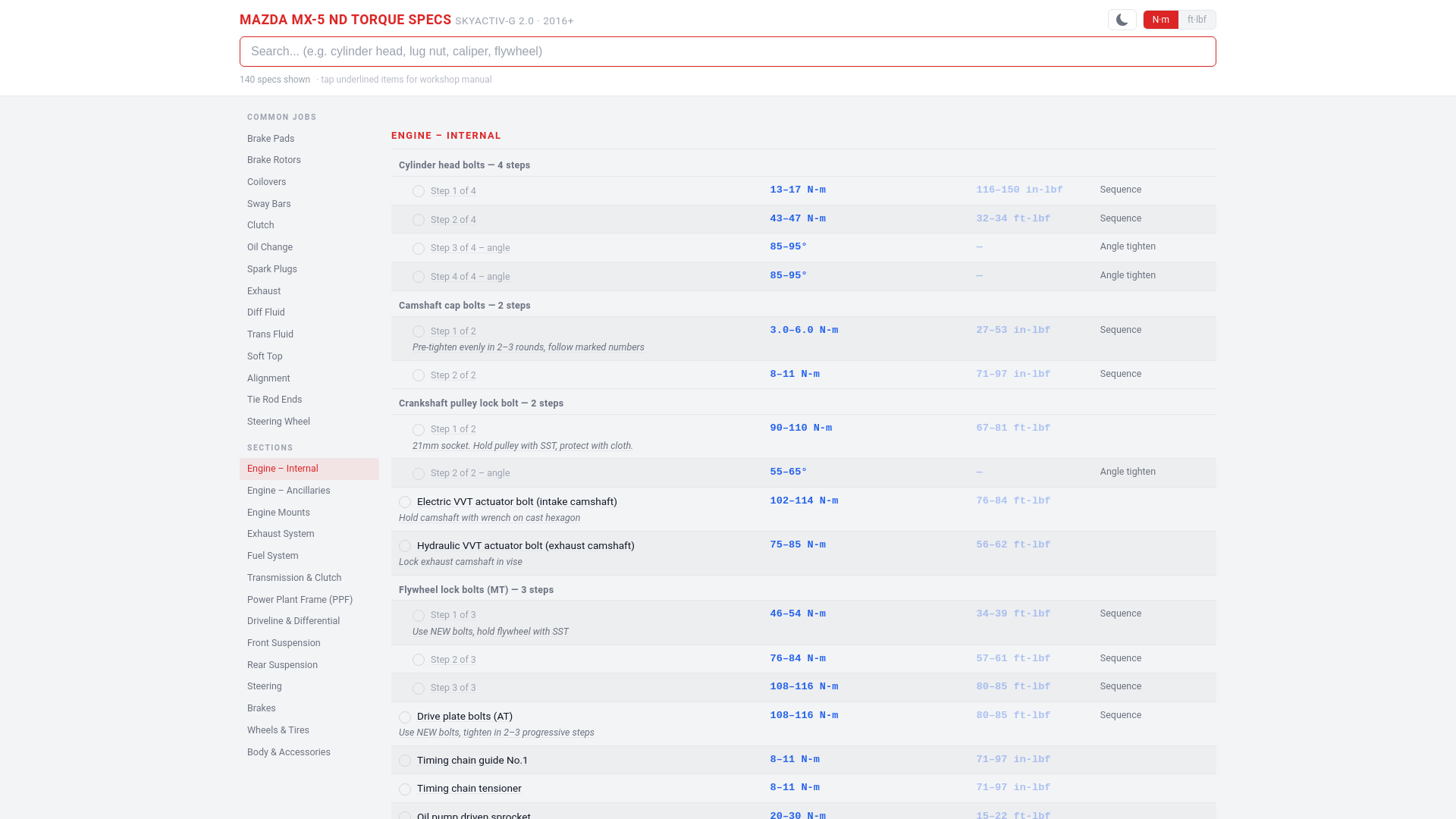The image size is (1456, 819).
Task: Check cylinder head bolts Step 1 of 4
Action: 419,191
